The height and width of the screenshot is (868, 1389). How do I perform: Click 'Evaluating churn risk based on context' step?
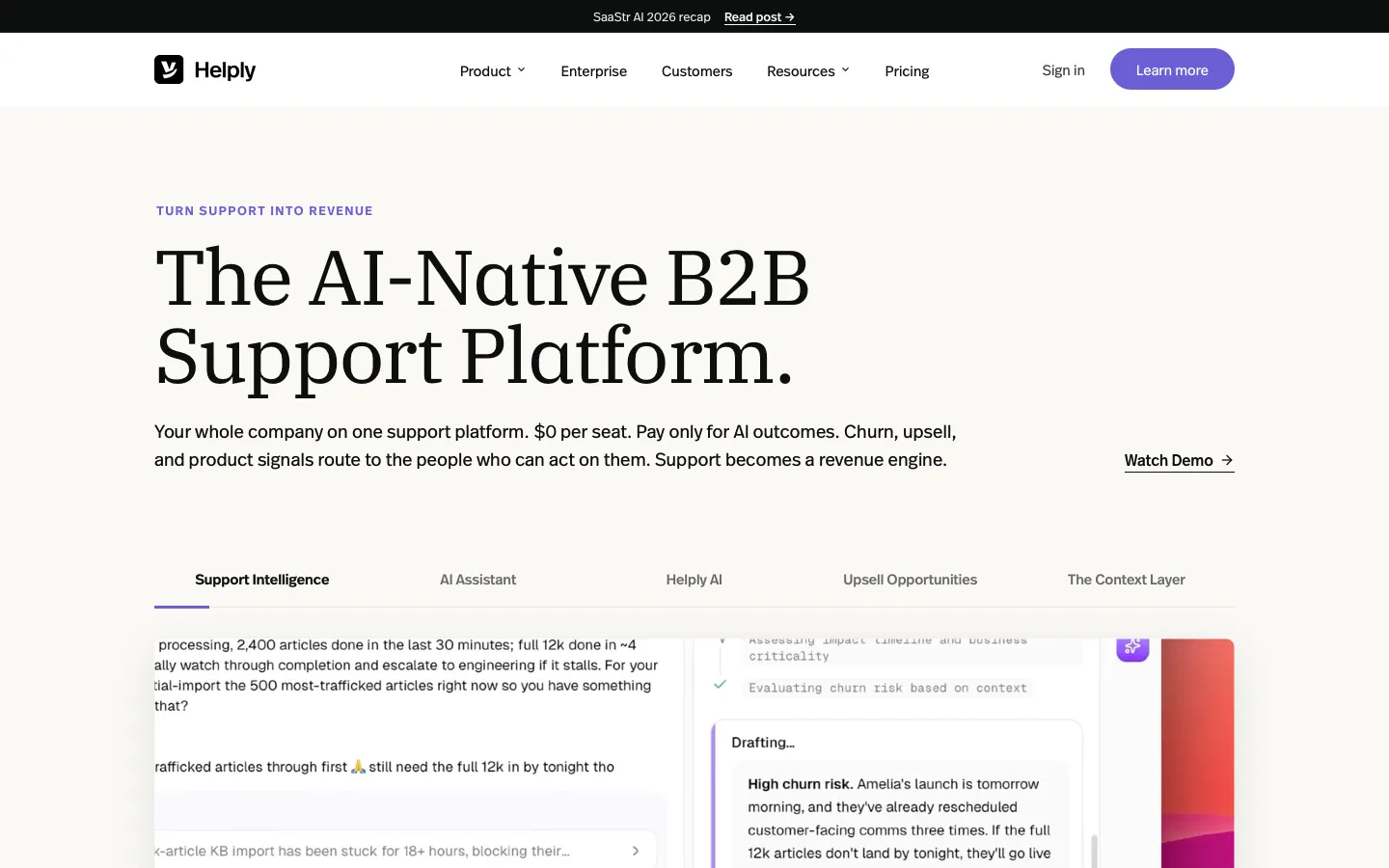[x=888, y=688]
